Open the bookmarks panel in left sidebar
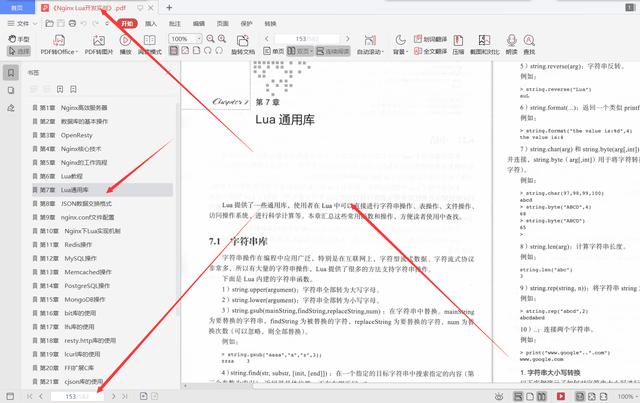 (x=11, y=73)
